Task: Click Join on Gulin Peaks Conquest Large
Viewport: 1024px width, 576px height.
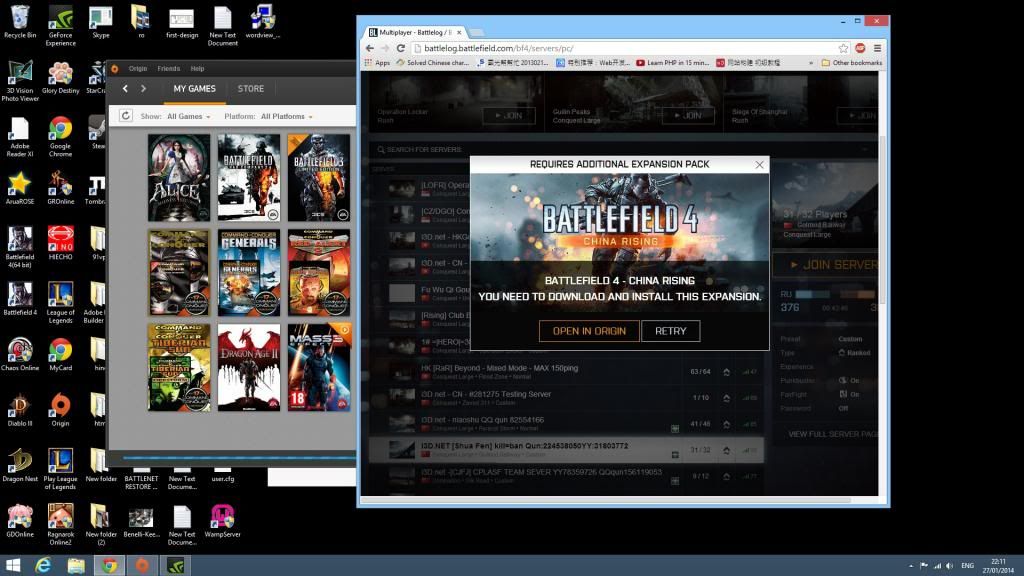Action: point(688,116)
